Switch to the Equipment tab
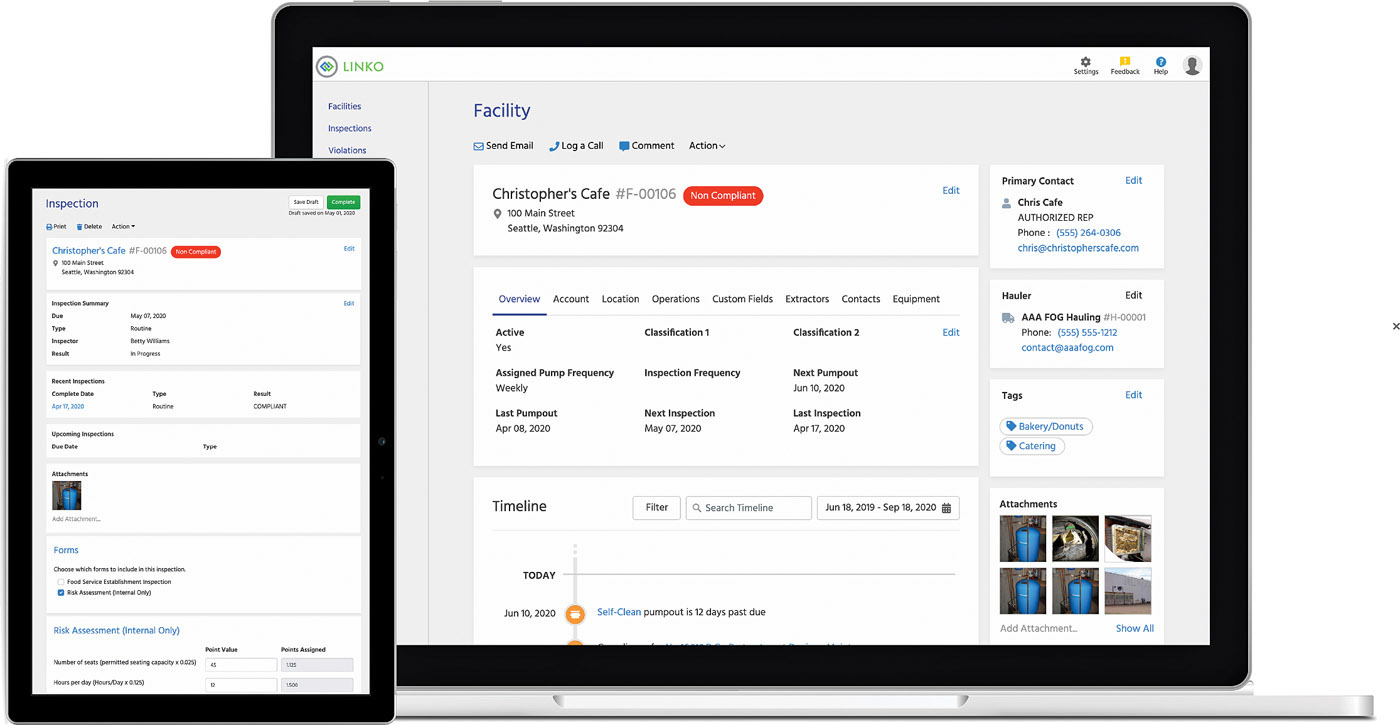The image size is (1400, 725). tap(916, 299)
